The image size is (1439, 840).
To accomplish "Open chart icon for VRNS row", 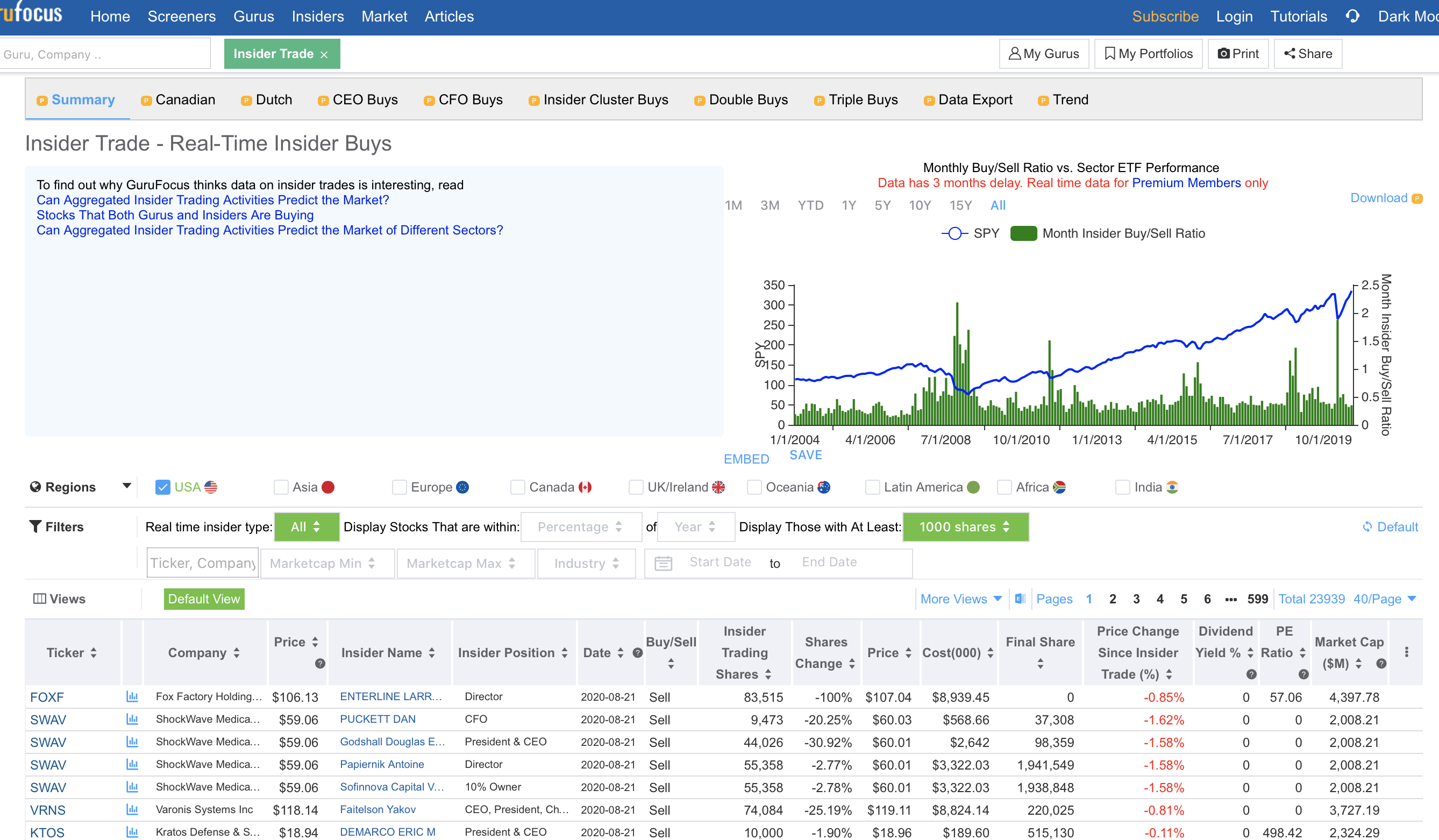I will coord(132,810).
